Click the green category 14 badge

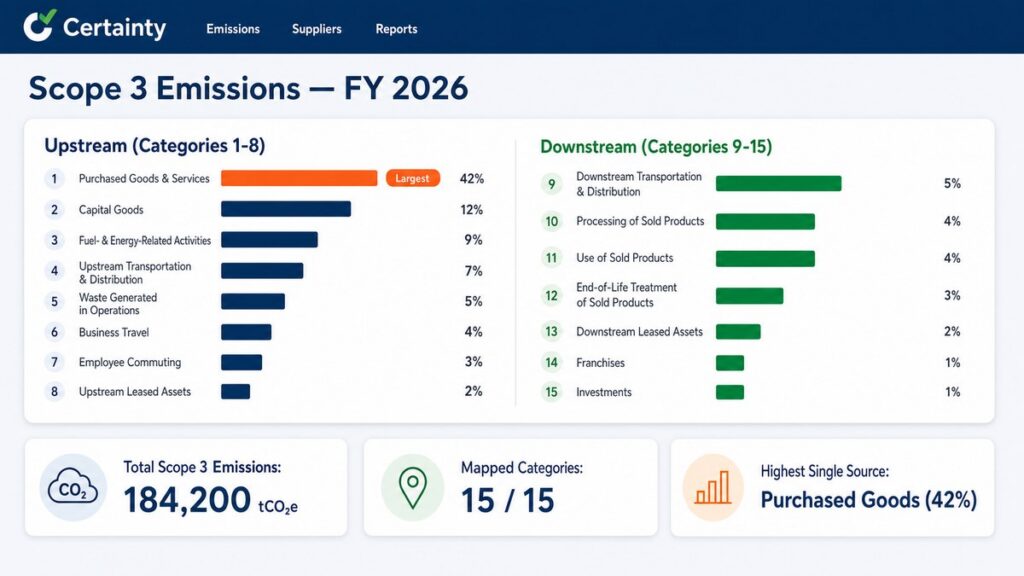[552, 362]
